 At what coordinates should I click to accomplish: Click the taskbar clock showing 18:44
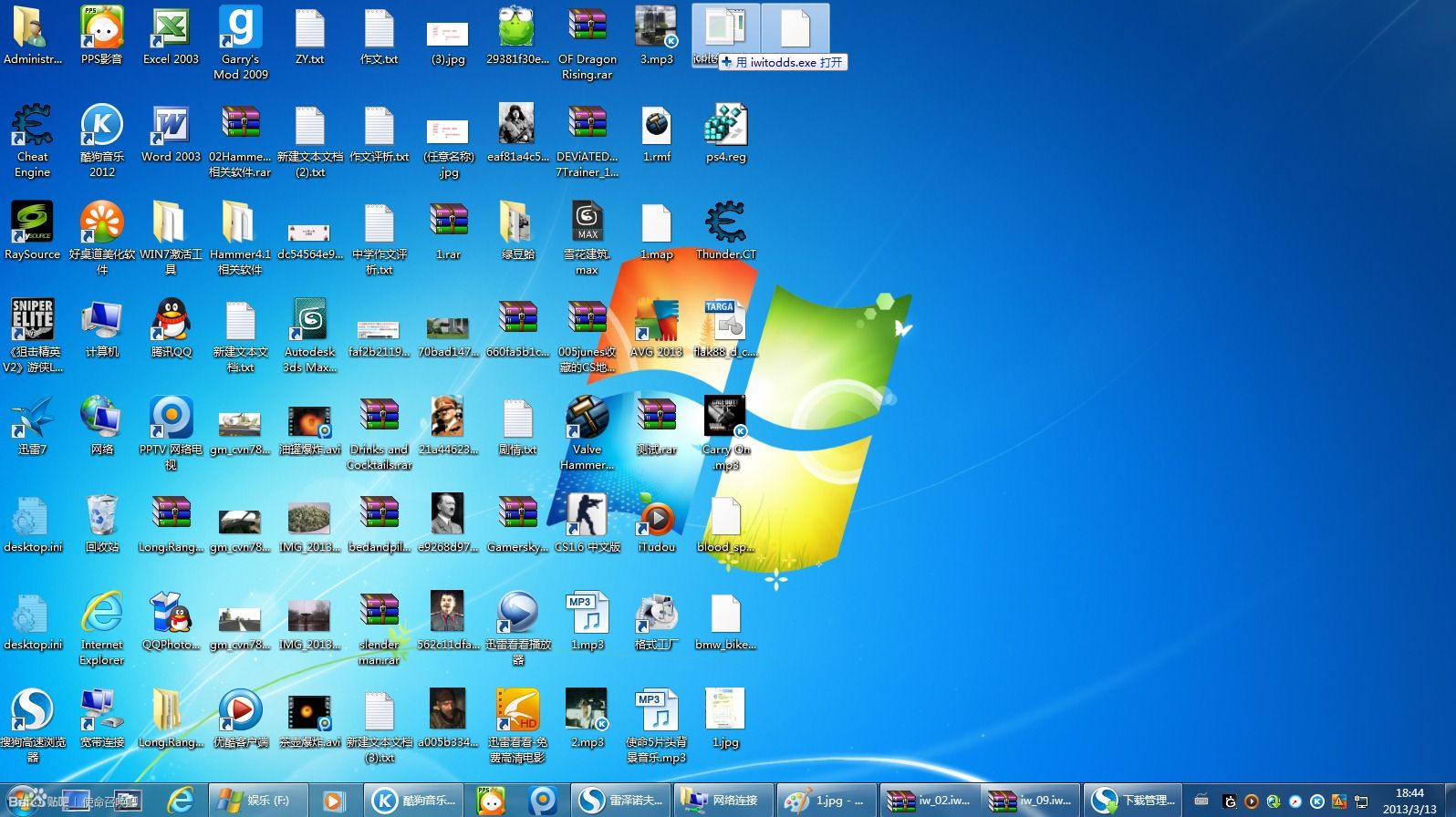1409,801
